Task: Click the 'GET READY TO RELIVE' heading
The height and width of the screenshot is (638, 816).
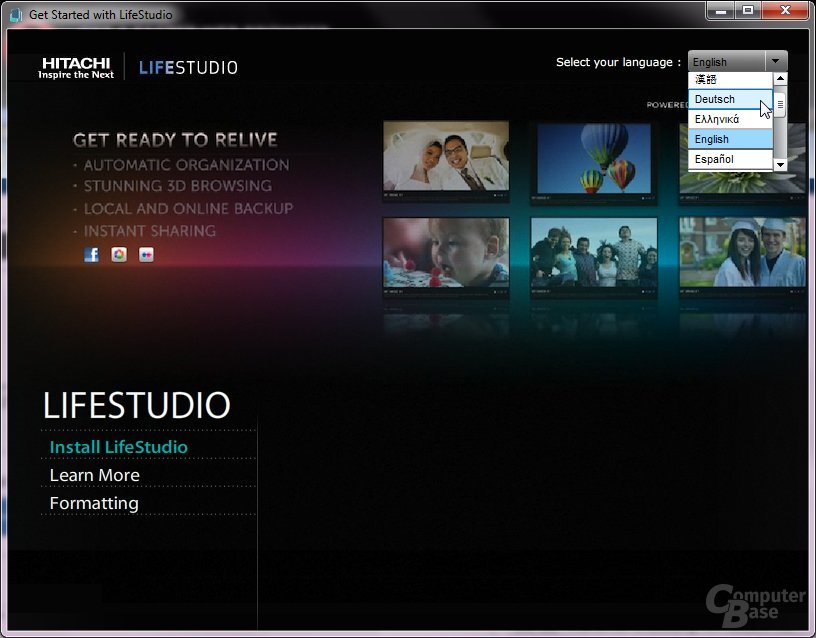Action: 175,140
